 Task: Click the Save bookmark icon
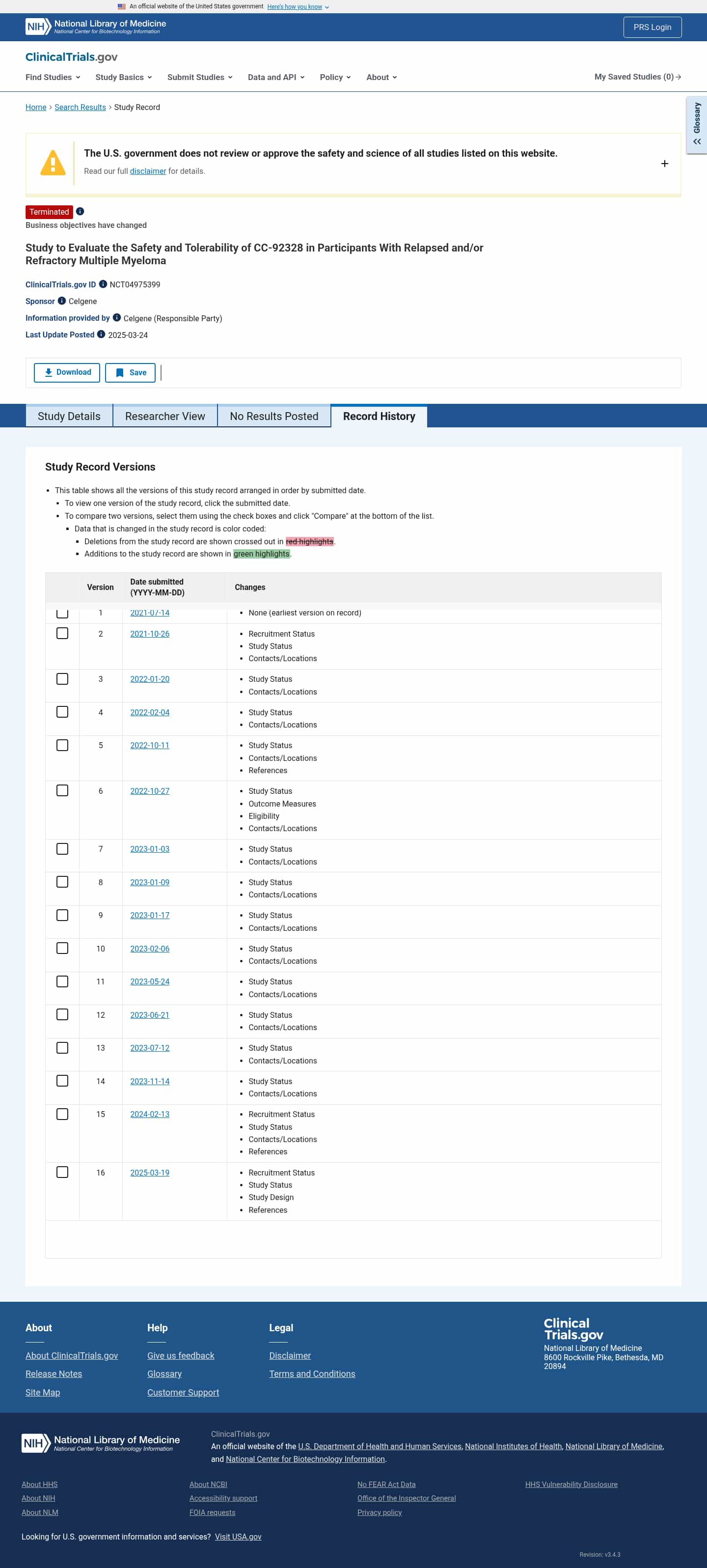(x=119, y=372)
